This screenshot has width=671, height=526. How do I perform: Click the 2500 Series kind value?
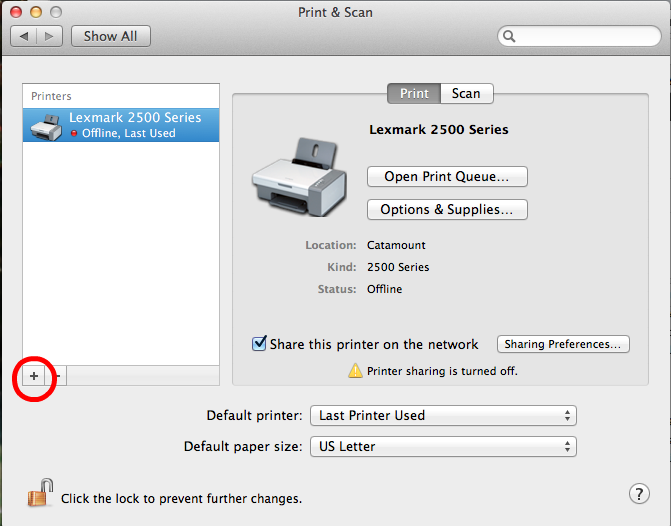click(x=398, y=267)
